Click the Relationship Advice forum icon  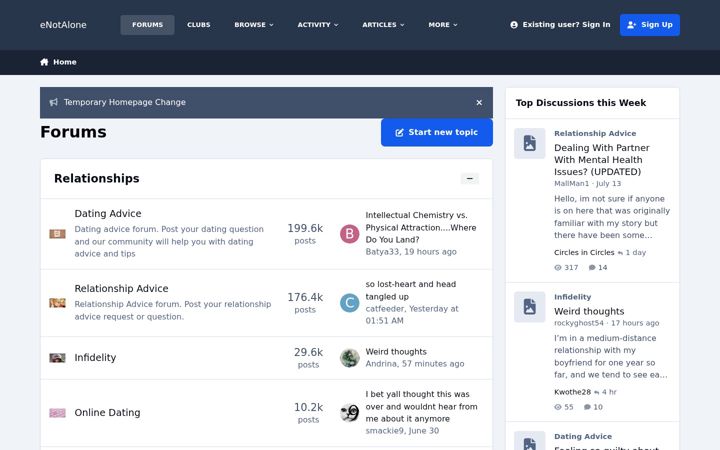pyautogui.click(x=57, y=303)
